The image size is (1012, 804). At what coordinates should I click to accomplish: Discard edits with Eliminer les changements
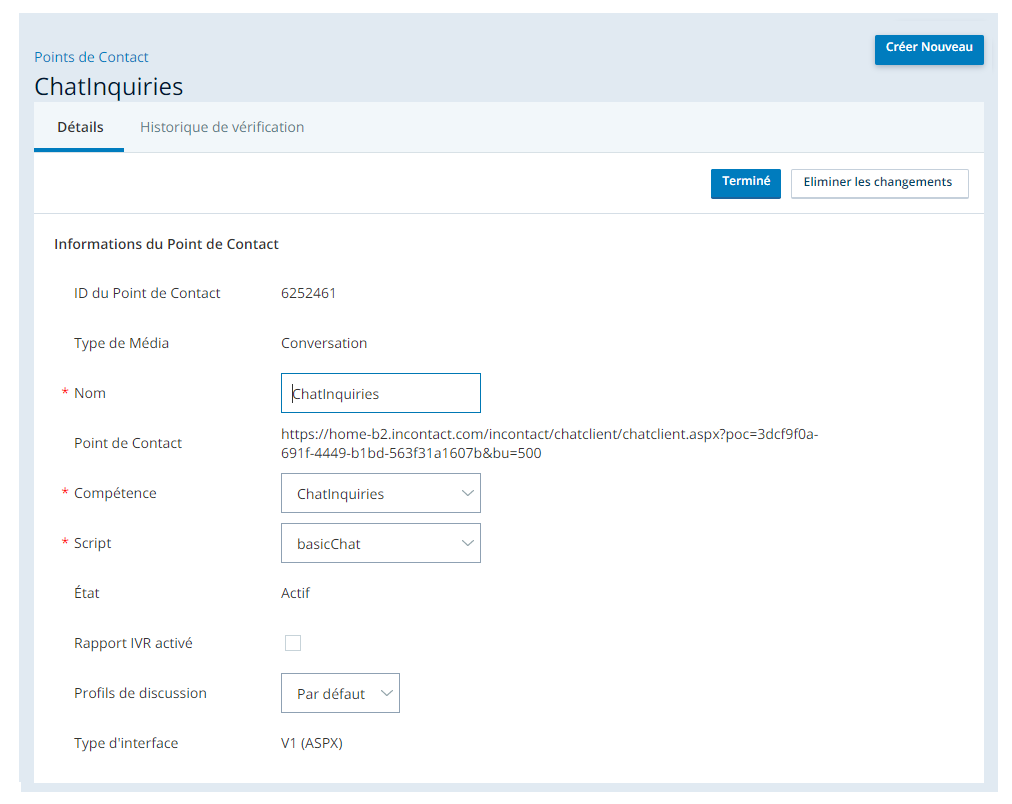(x=879, y=183)
